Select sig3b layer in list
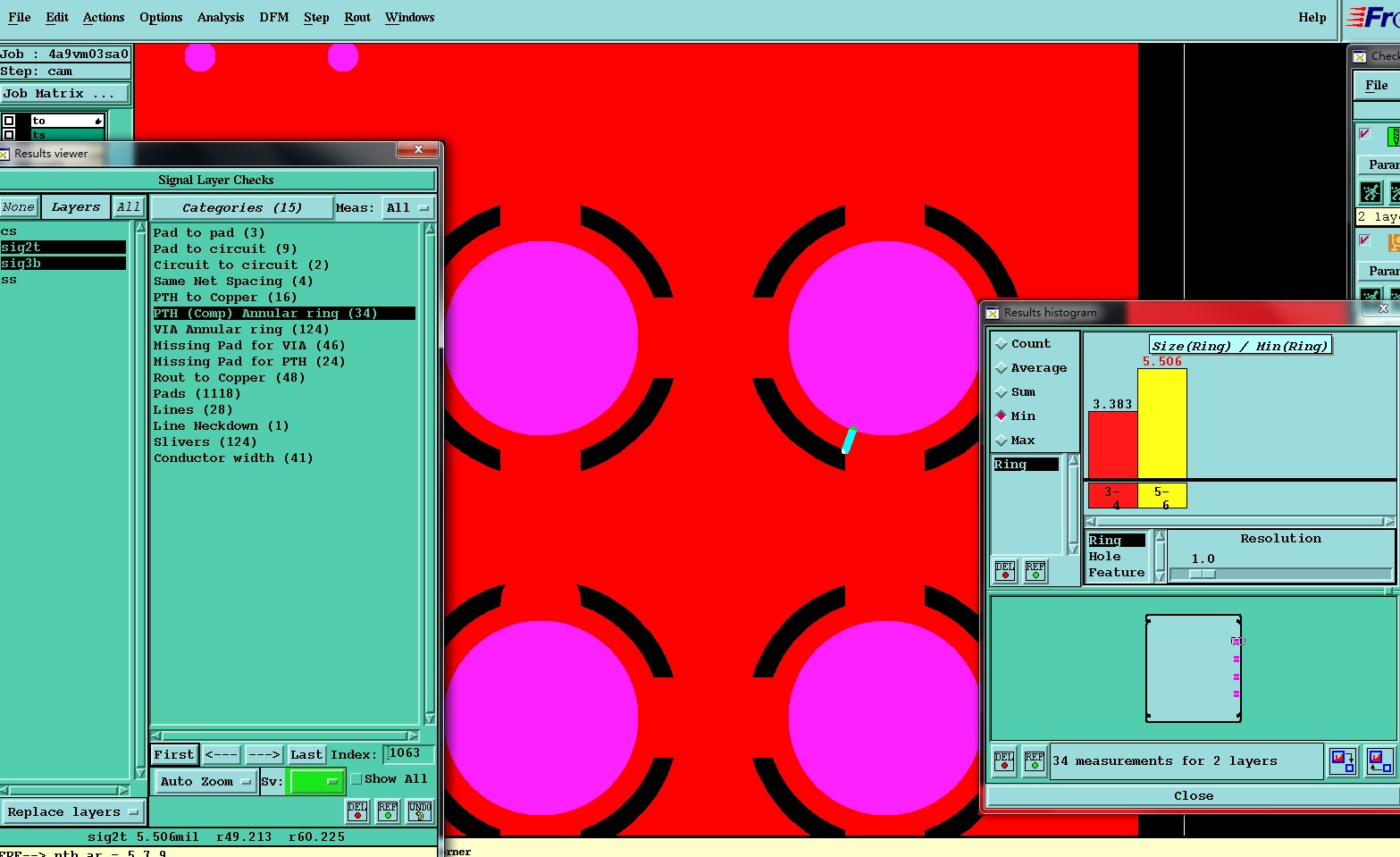Viewport: 1400px width, 857px height. pos(63,264)
